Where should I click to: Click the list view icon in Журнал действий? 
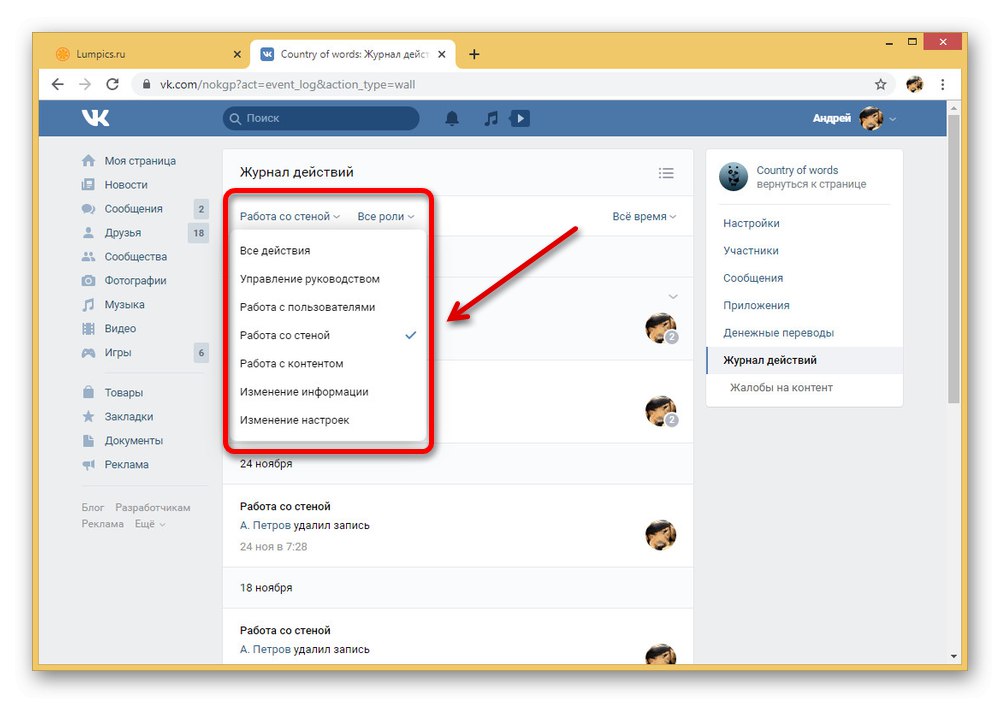click(666, 173)
